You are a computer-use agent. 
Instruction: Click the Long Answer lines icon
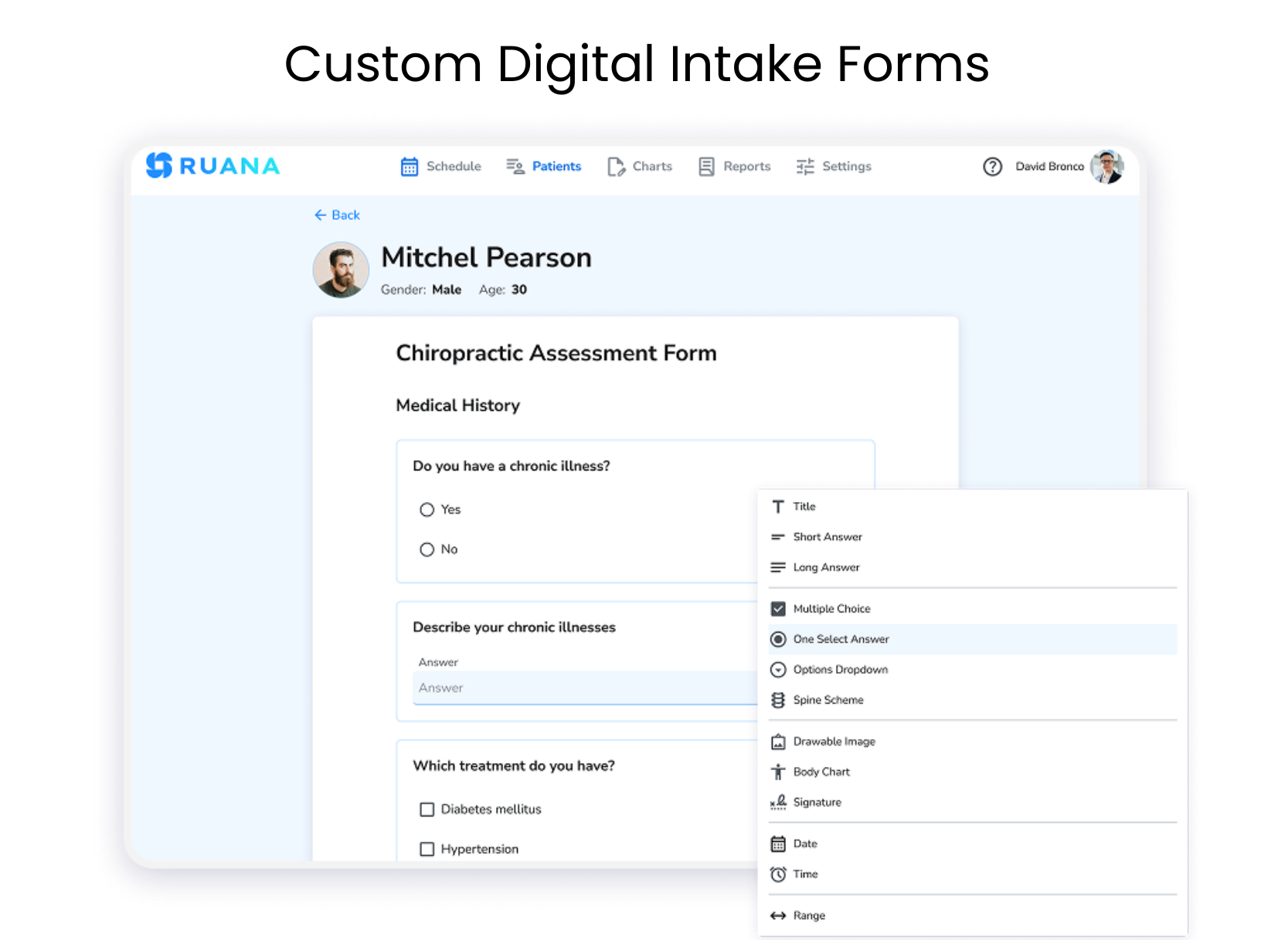[x=778, y=567]
